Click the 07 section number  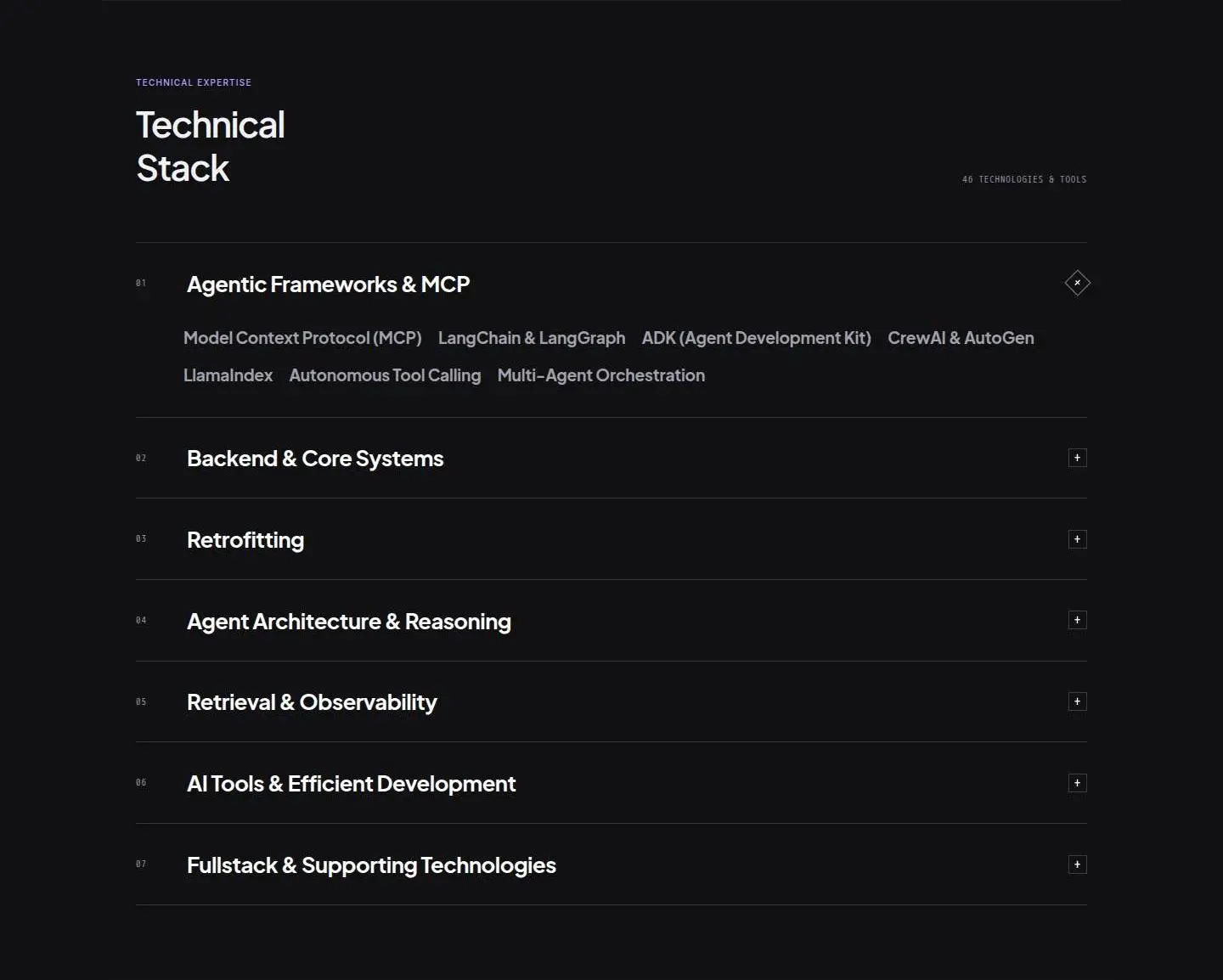pos(141,864)
